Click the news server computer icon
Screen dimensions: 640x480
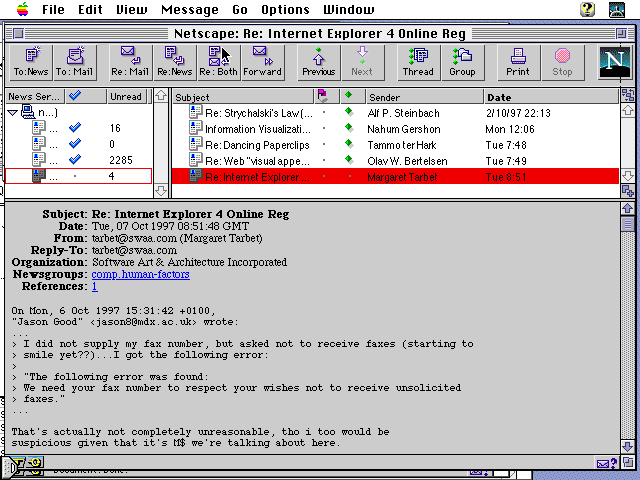coord(28,112)
